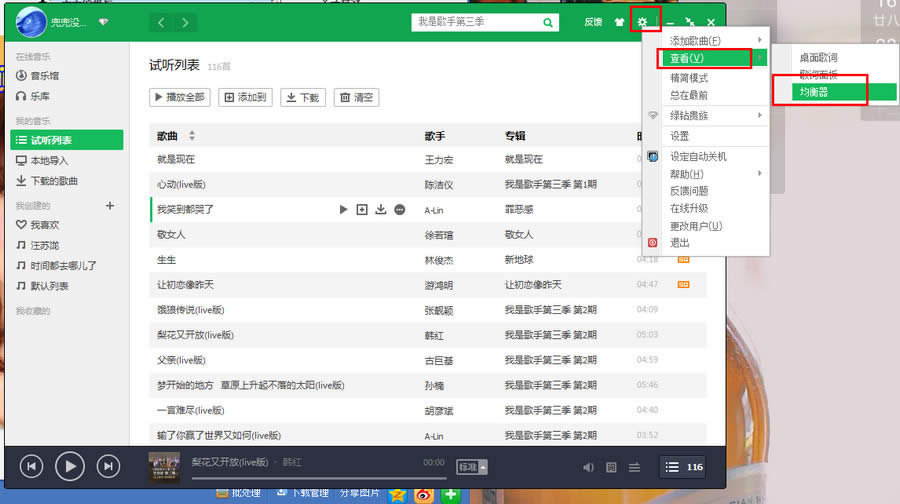Open more options for 我笑到都哭了
Image resolution: width=900 pixels, height=504 pixels.
(400, 210)
